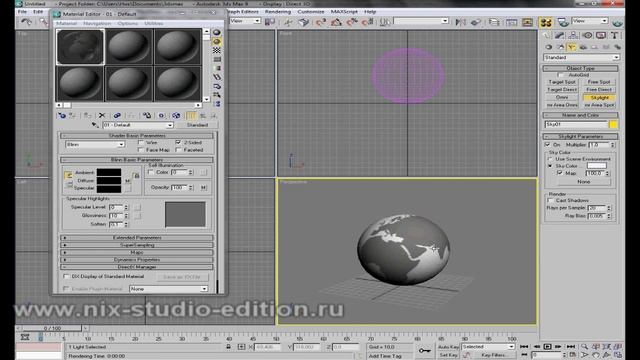Open the Rendering menu
The width and height of the screenshot is (640, 360).
tap(278, 11)
